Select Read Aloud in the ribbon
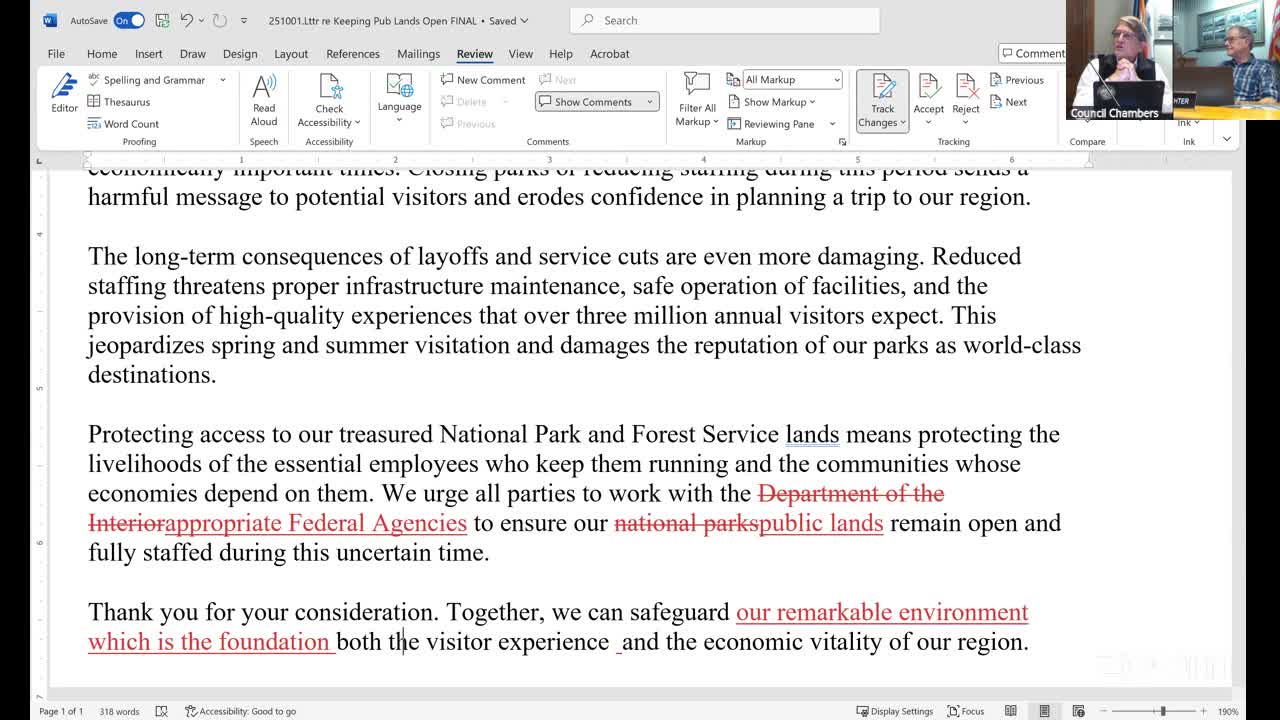 pyautogui.click(x=263, y=97)
